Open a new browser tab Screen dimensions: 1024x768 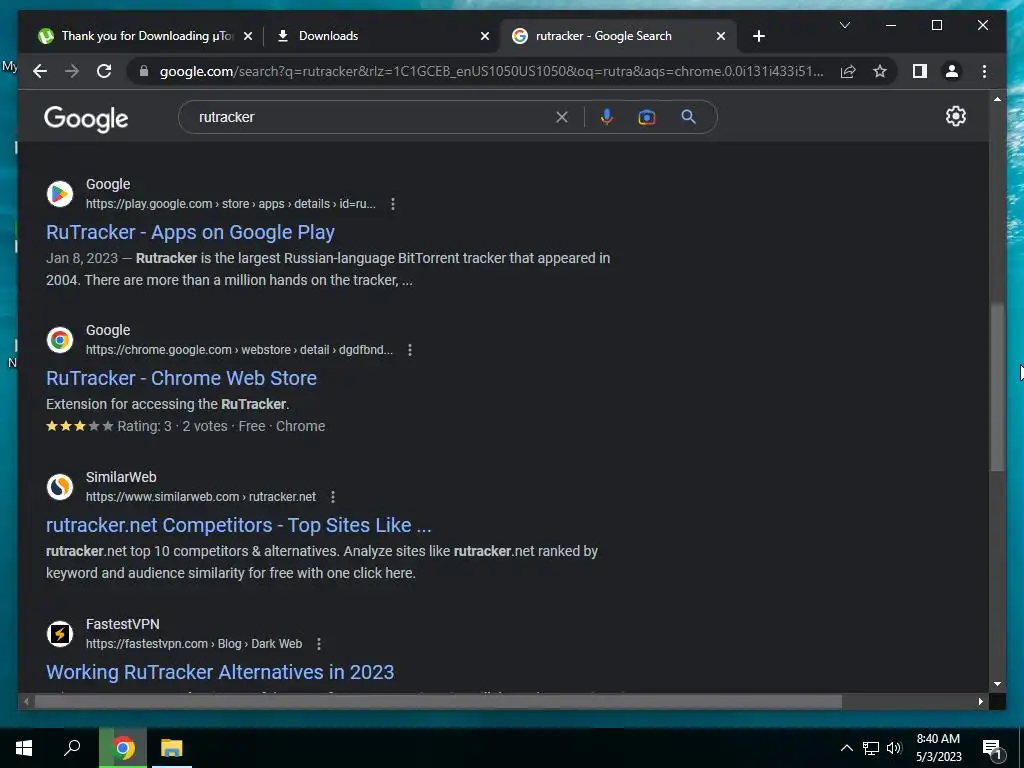[x=758, y=36]
